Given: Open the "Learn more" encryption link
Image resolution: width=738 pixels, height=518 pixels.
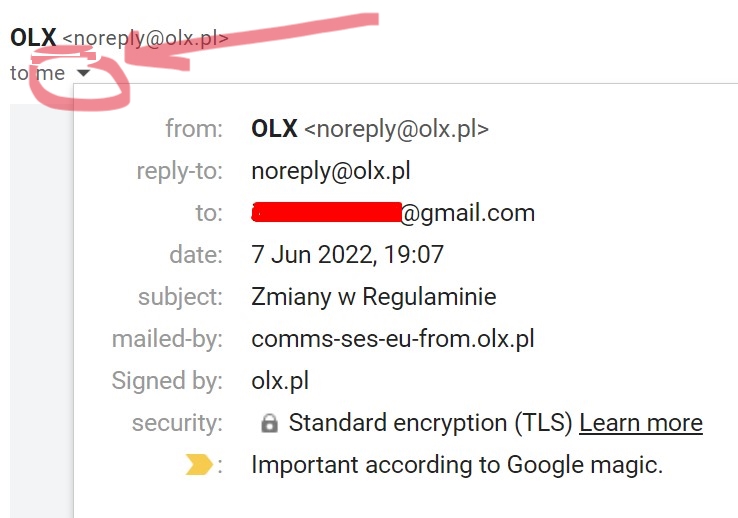Looking at the screenshot, I should point(640,423).
